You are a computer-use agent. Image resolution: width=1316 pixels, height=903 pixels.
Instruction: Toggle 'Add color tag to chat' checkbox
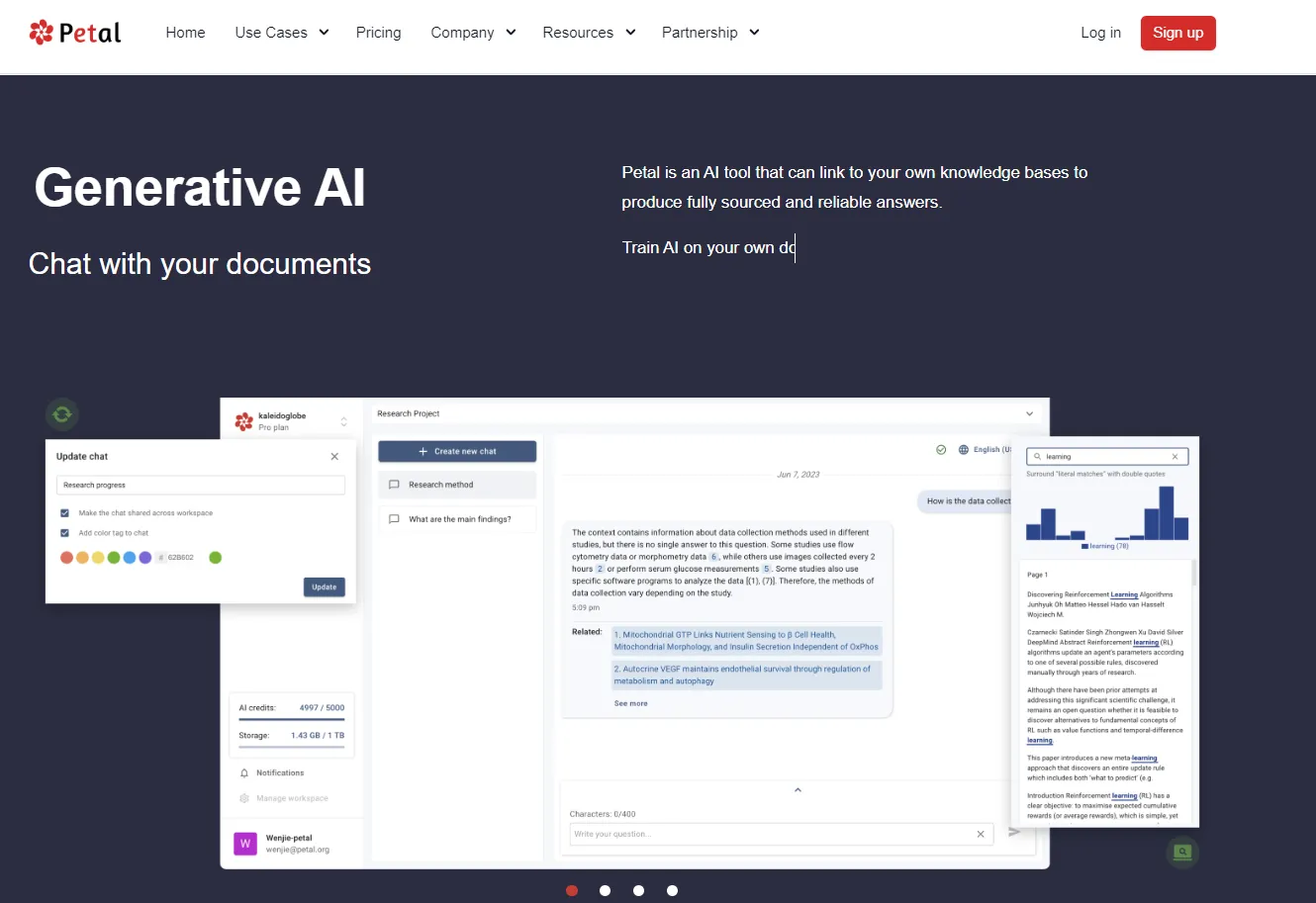[x=64, y=533]
